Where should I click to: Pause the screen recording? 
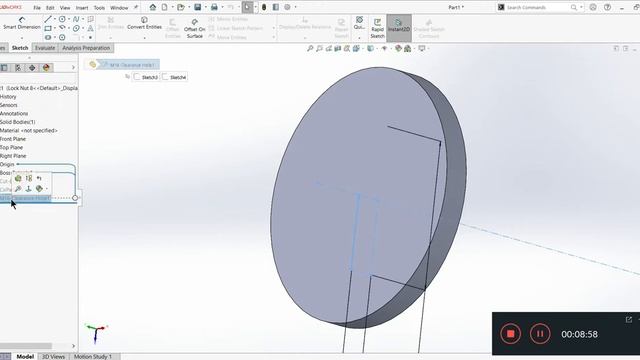tap(540, 333)
